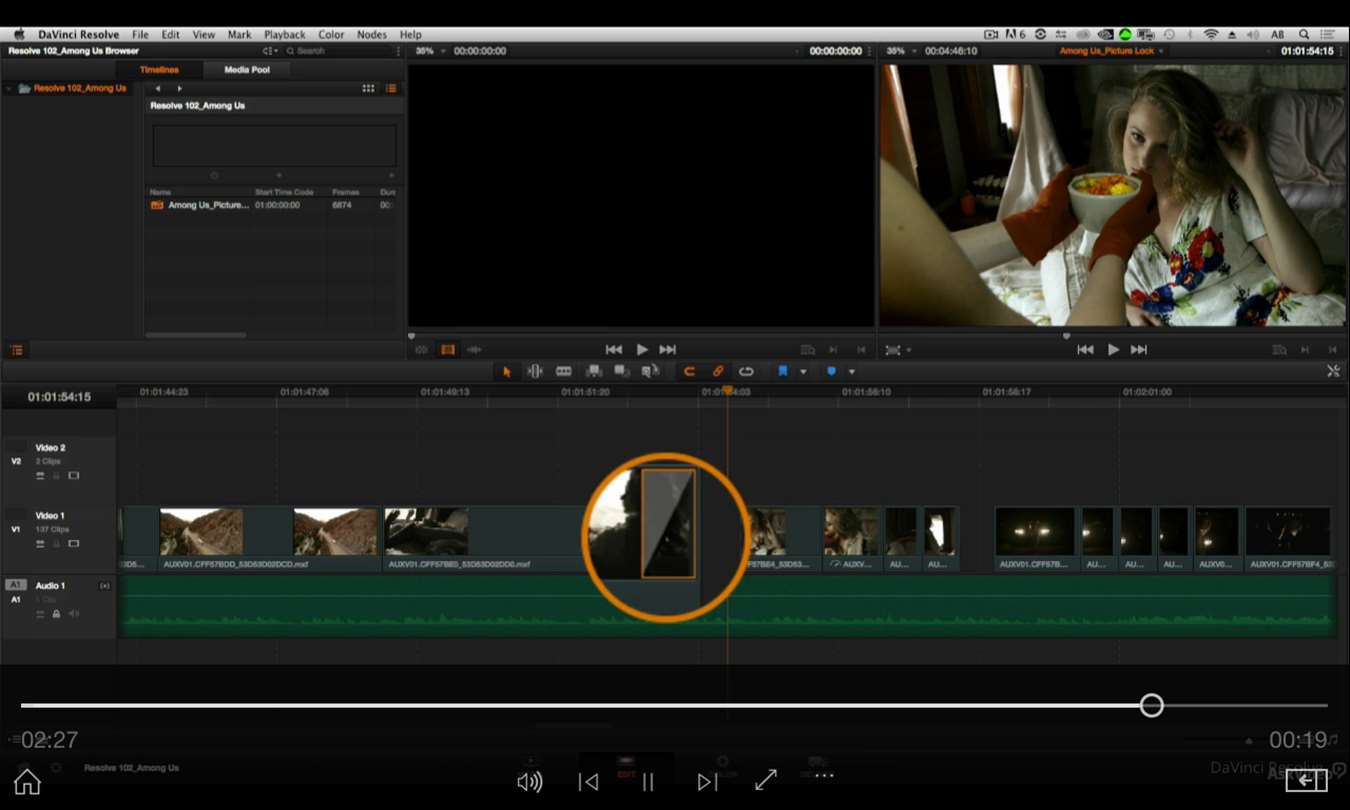1350x810 pixels.
Task: Click the loop icon in timeline toolbar
Action: pos(746,372)
